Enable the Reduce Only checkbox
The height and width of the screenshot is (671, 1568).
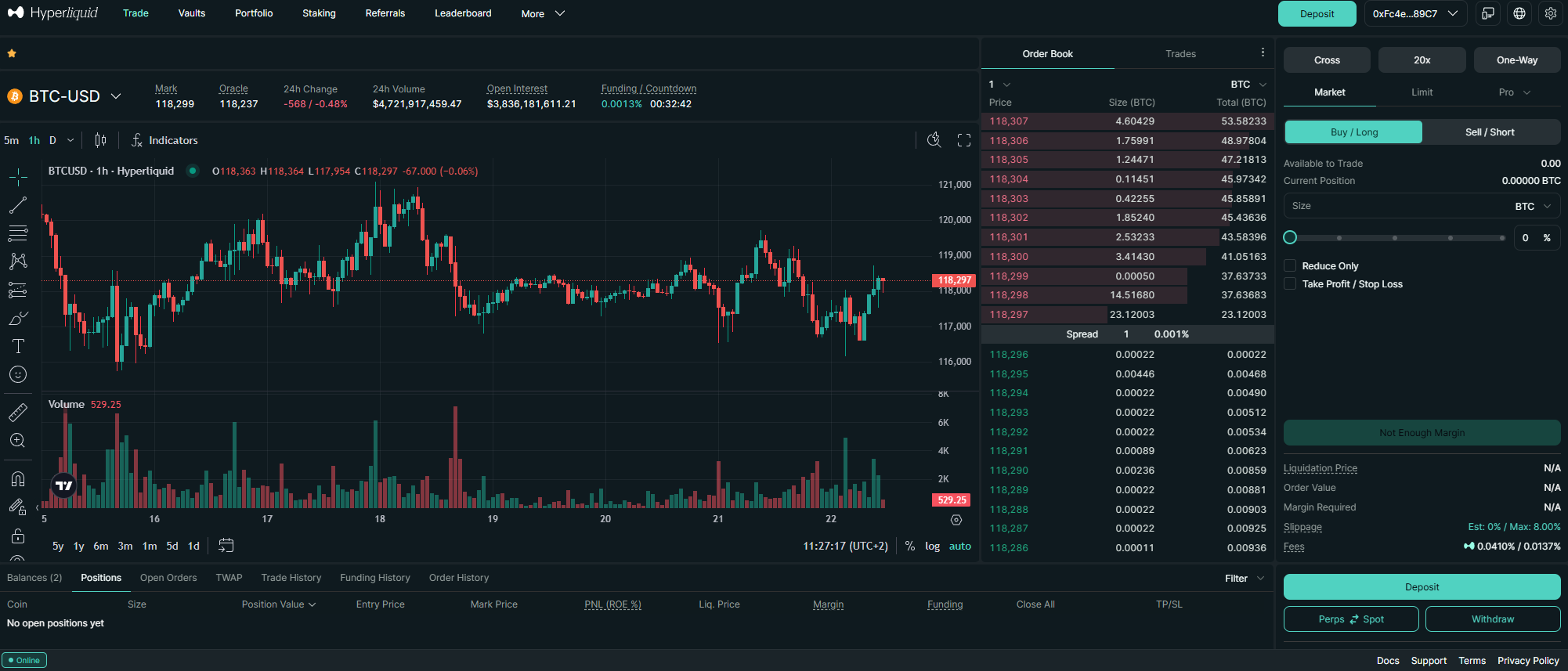point(1290,265)
